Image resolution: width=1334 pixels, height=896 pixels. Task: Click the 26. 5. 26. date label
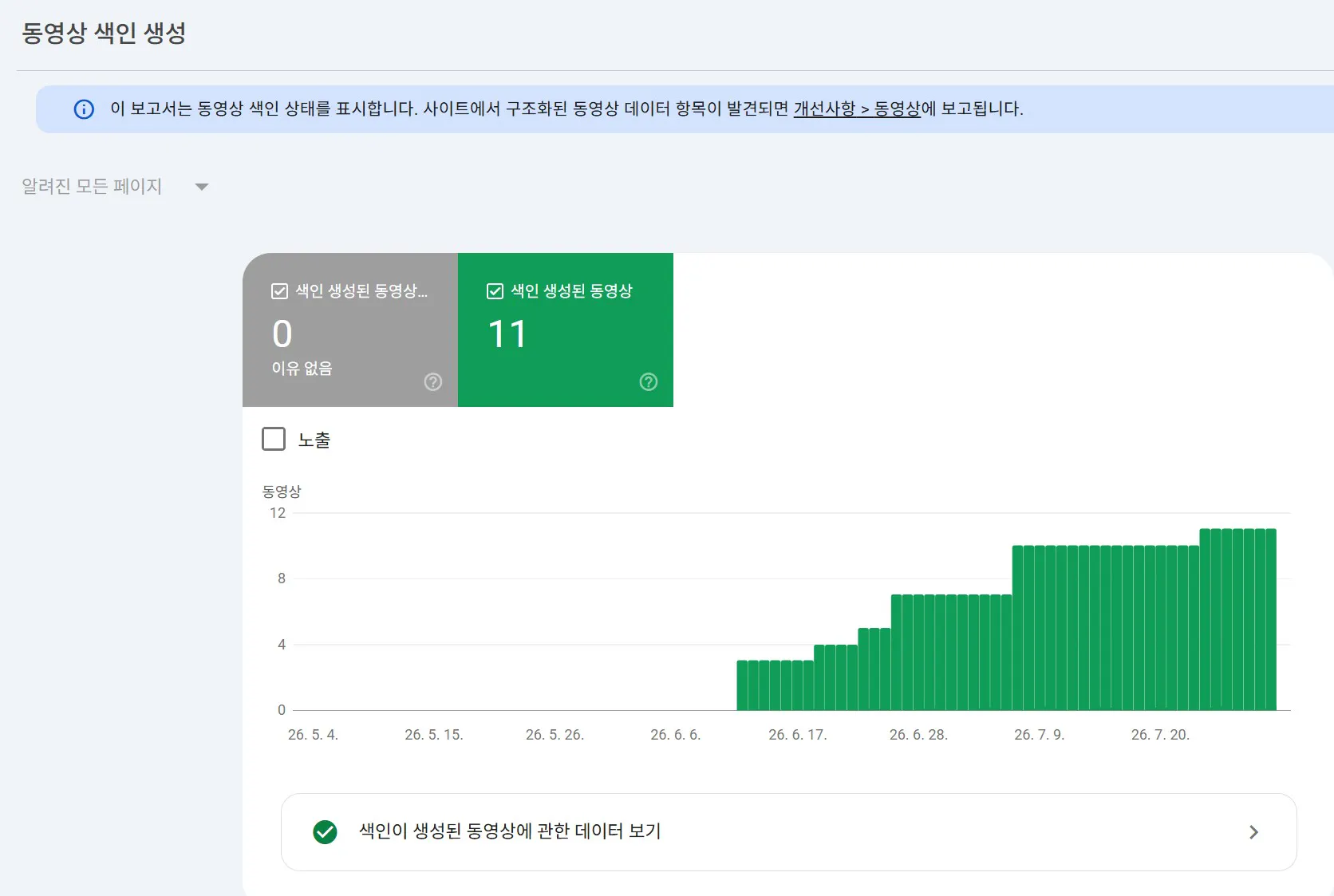coord(555,735)
